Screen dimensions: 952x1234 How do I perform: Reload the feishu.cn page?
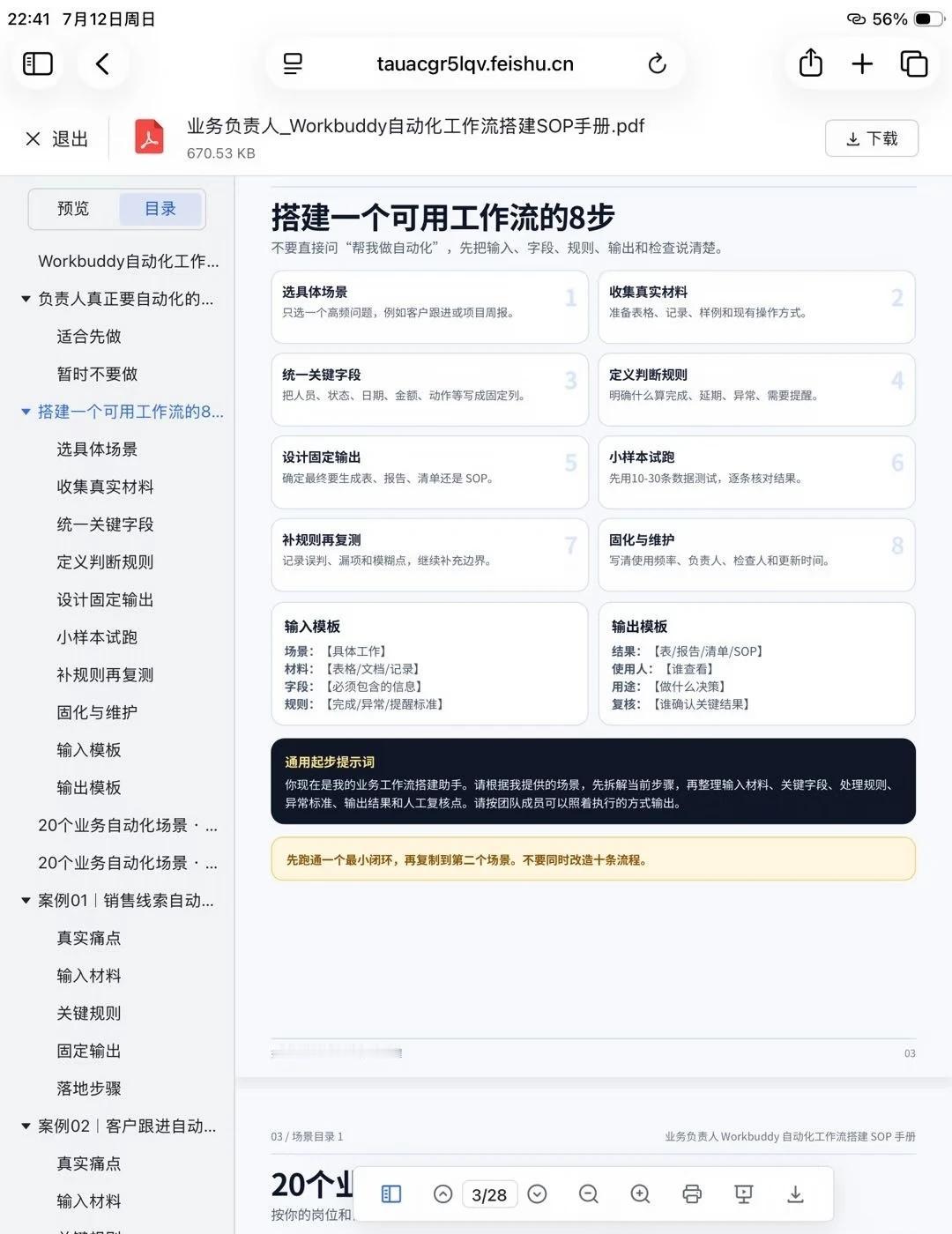(657, 63)
